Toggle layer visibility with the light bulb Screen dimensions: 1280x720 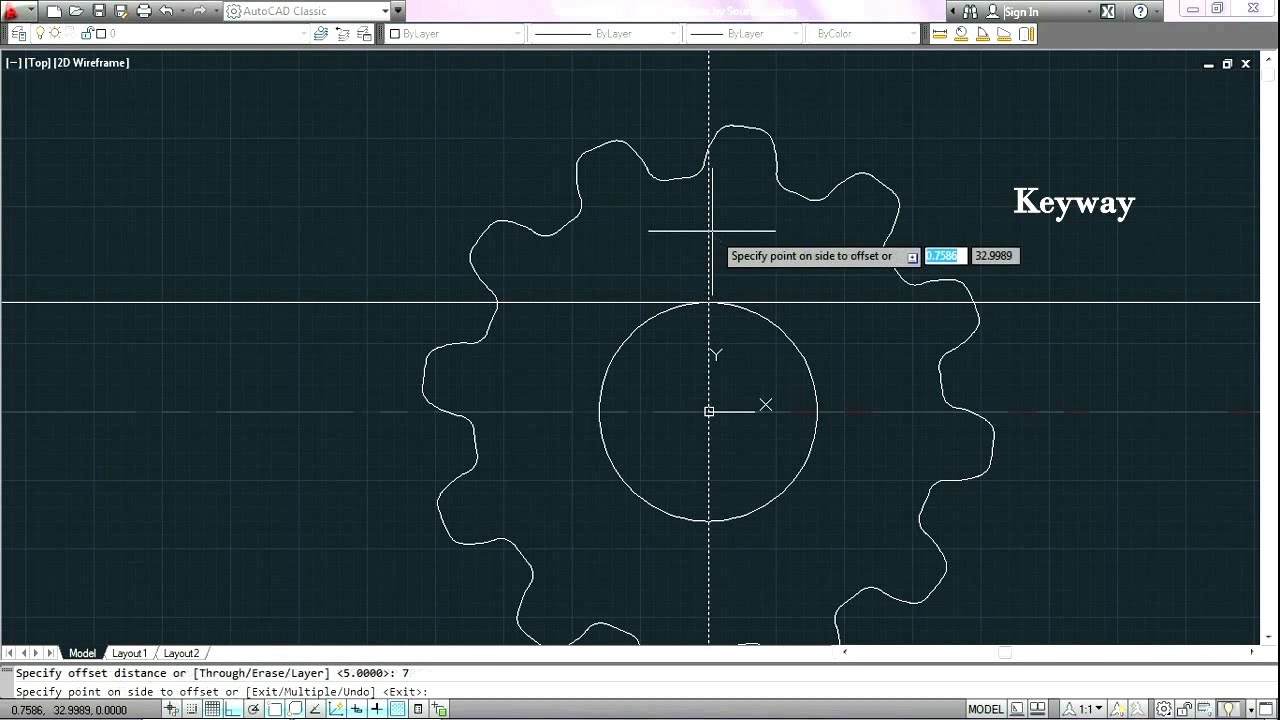tap(41, 33)
